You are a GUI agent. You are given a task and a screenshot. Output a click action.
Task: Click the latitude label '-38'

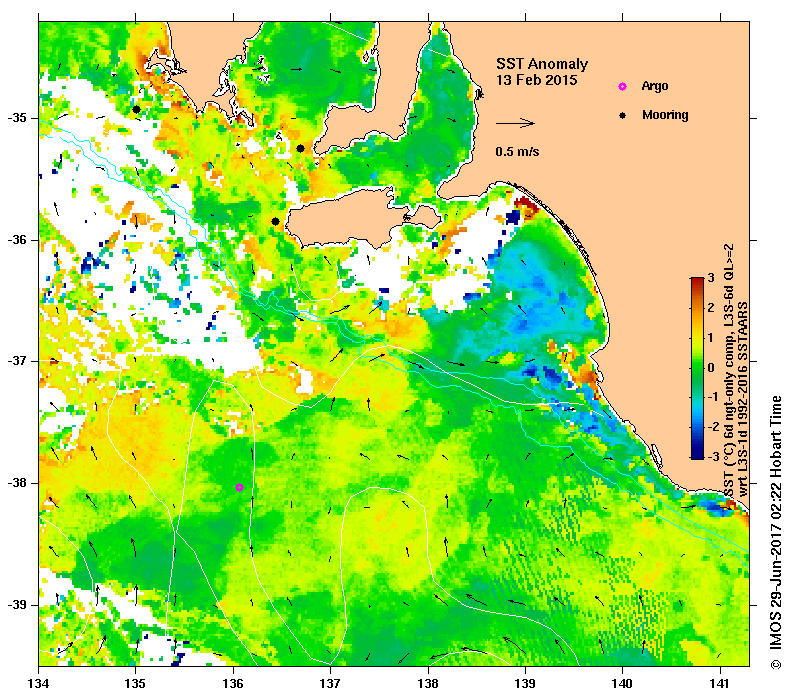click(x=17, y=483)
